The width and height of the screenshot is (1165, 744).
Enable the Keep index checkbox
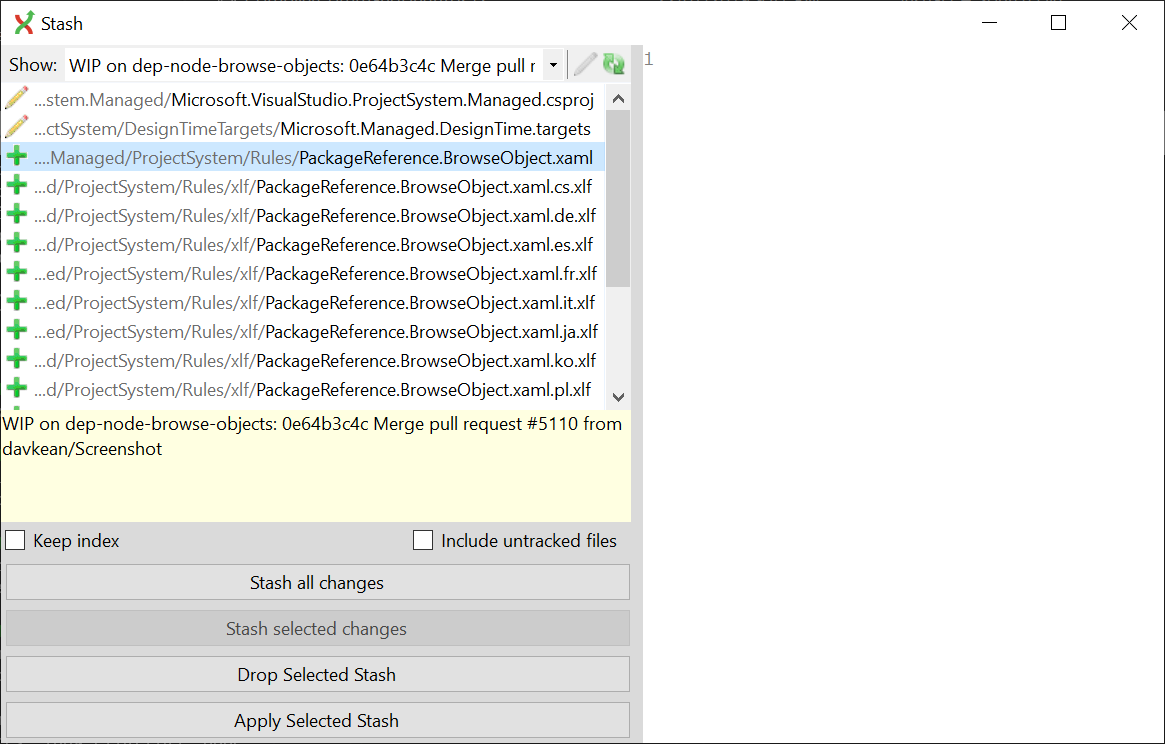point(15,540)
